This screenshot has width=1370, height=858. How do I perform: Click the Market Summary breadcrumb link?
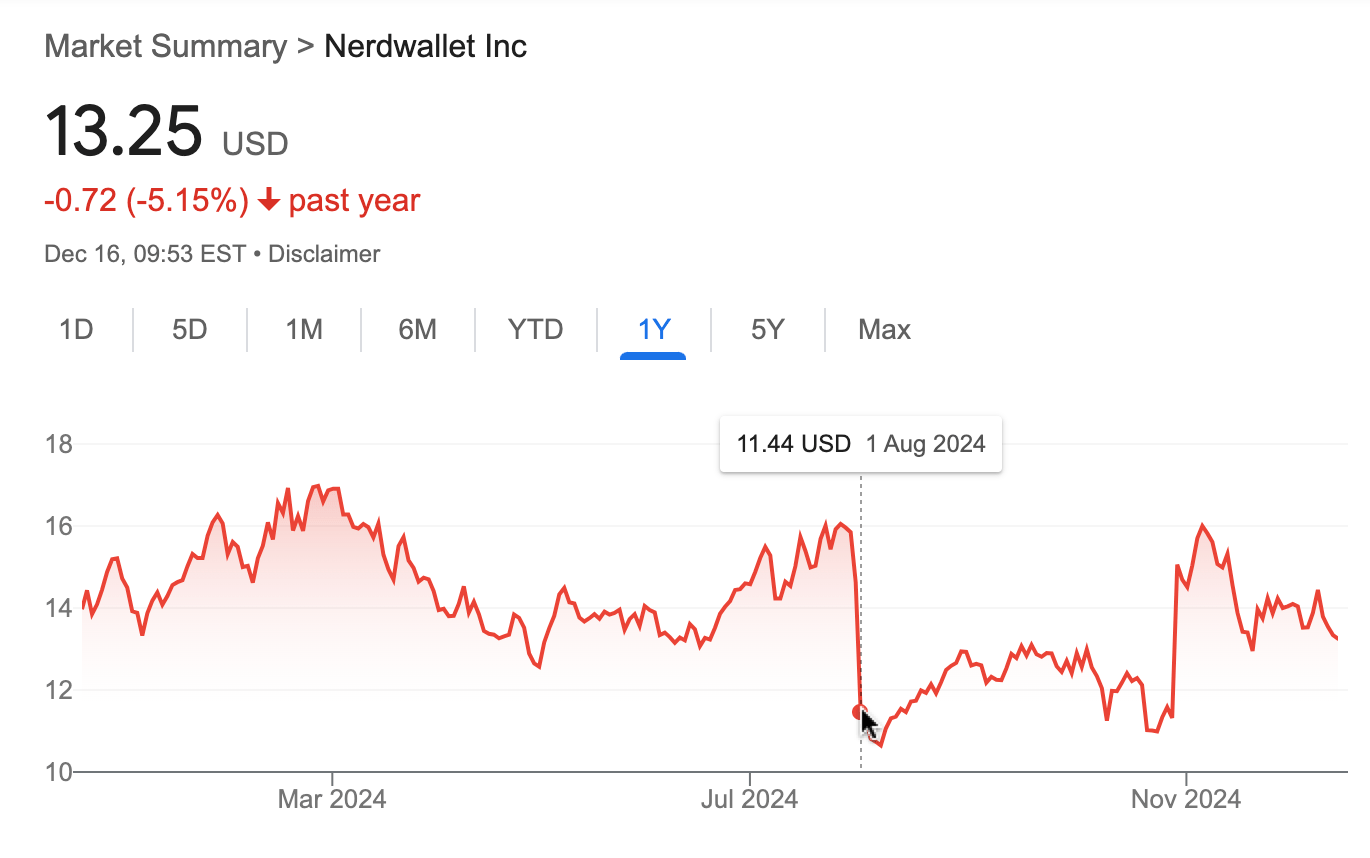[165, 47]
